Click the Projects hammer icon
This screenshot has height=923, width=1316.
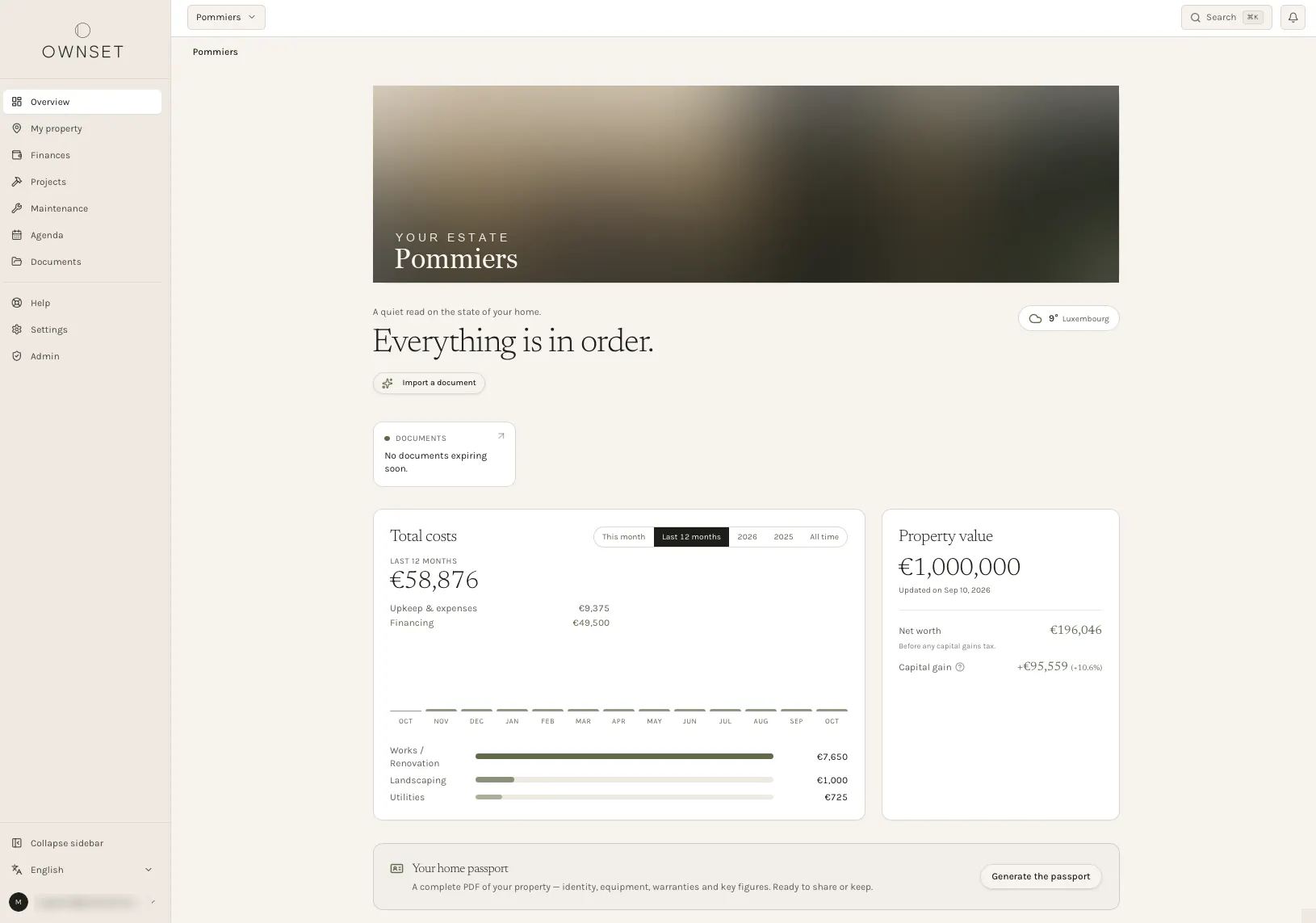tap(17, 182)
